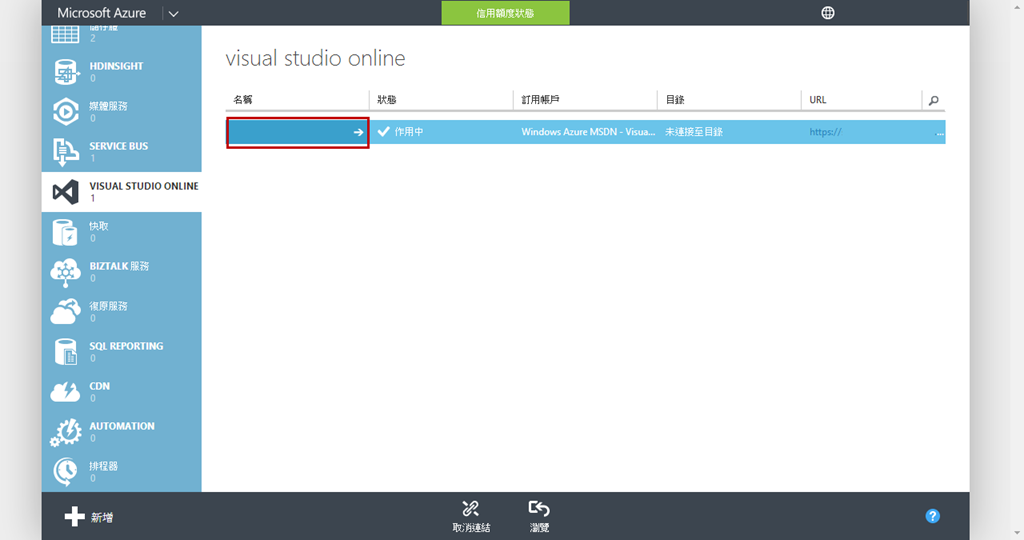Open SQL Reporting icon

pyautogui.click(x=65, y=352)
